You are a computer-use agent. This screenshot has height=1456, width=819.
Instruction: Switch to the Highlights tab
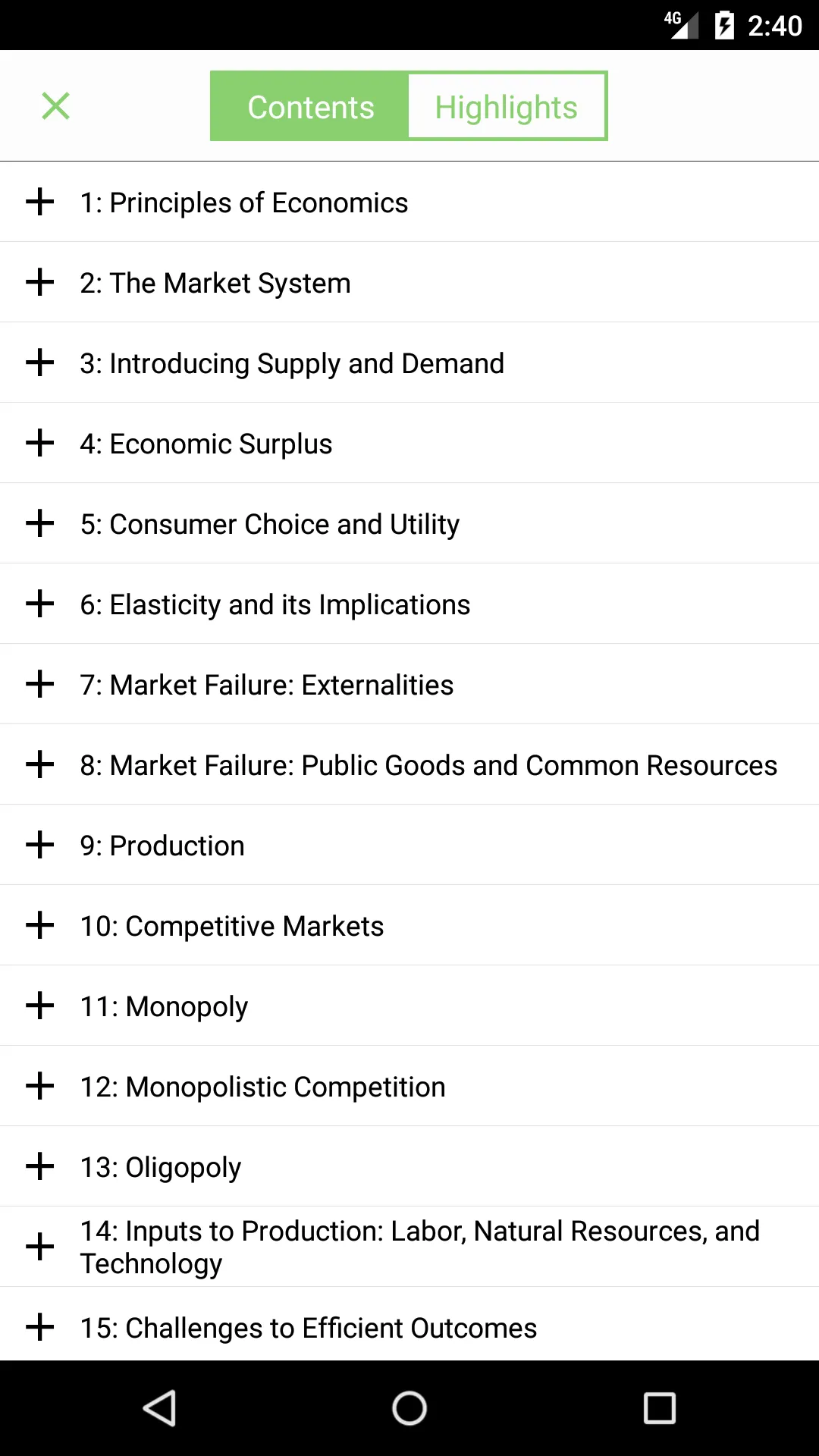coord(507,106)
